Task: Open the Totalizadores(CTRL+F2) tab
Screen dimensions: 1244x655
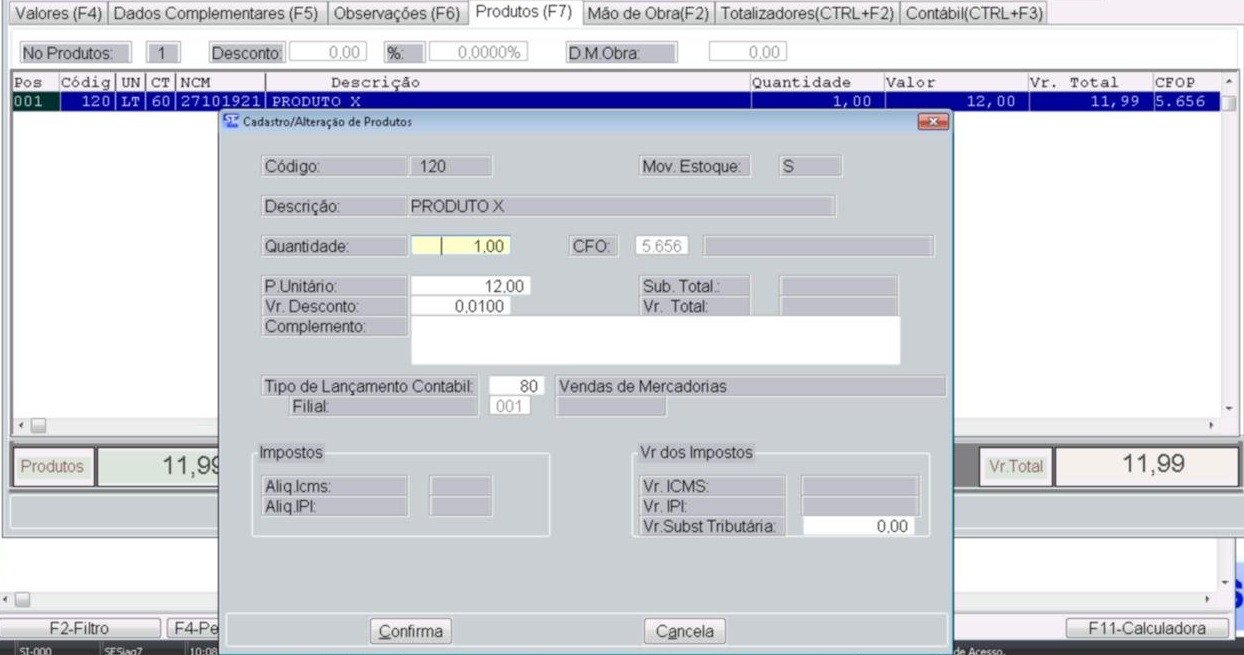Action: 807,14
